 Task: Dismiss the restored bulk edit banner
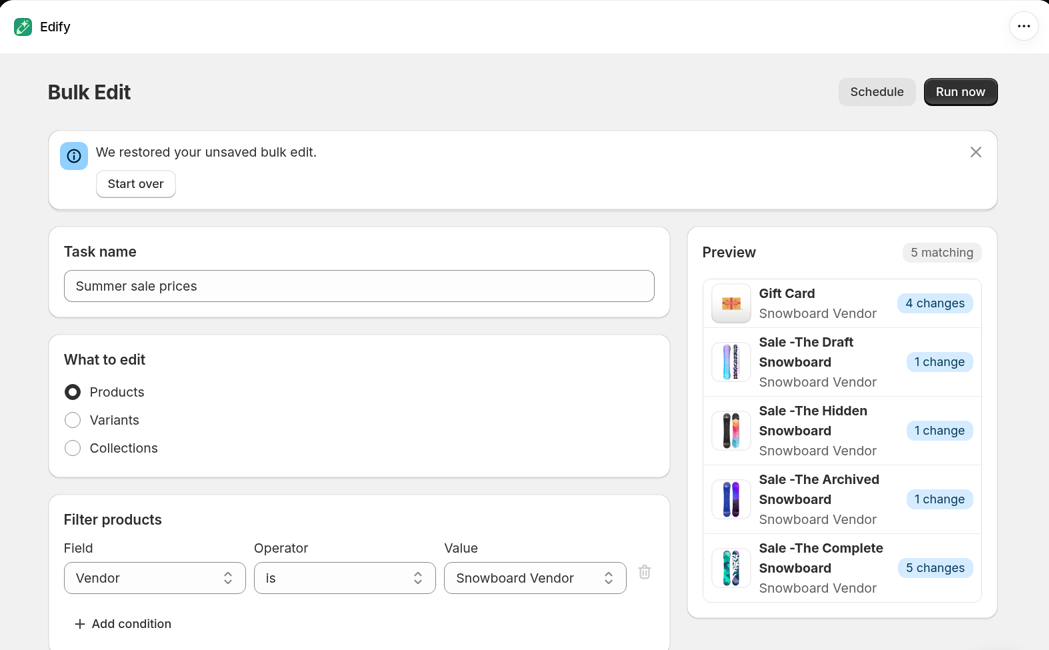[x=975, y=152]
